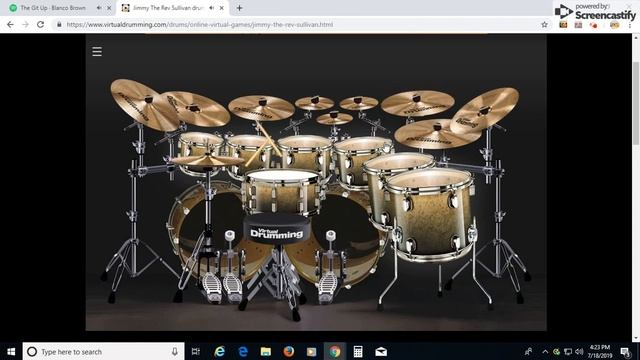Close the Jimmy The Rev Sullivan tab

click(221, 8)
